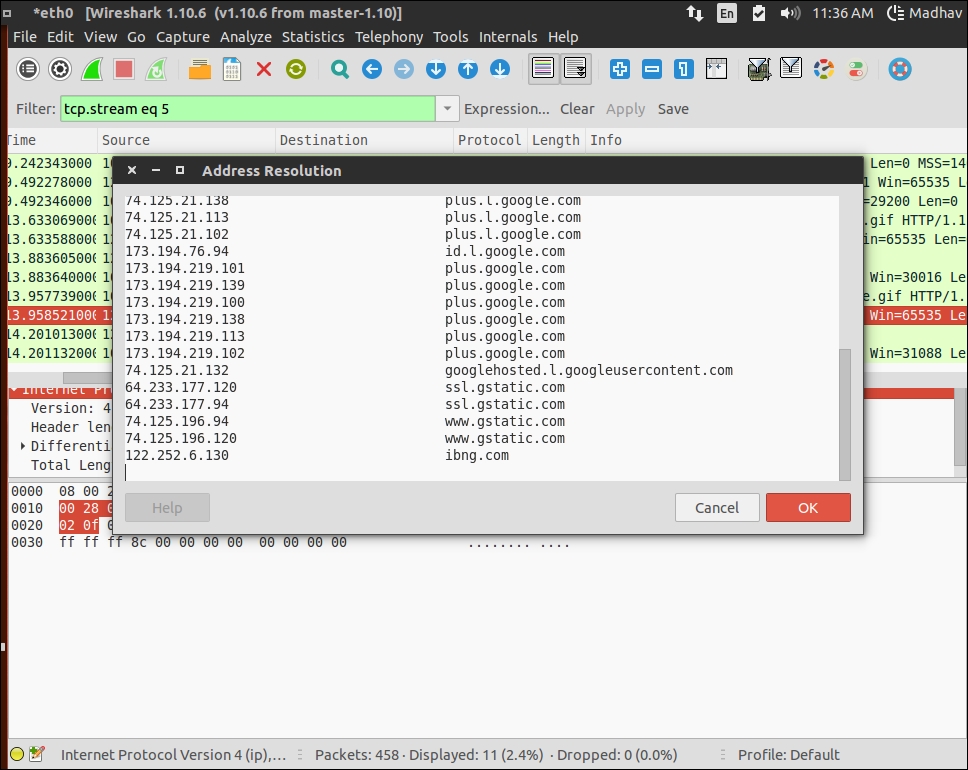Image resolution: width=968 pixels, height=770 pixels.
Task: Click the Expression... button
Action: tap(507, 109)
